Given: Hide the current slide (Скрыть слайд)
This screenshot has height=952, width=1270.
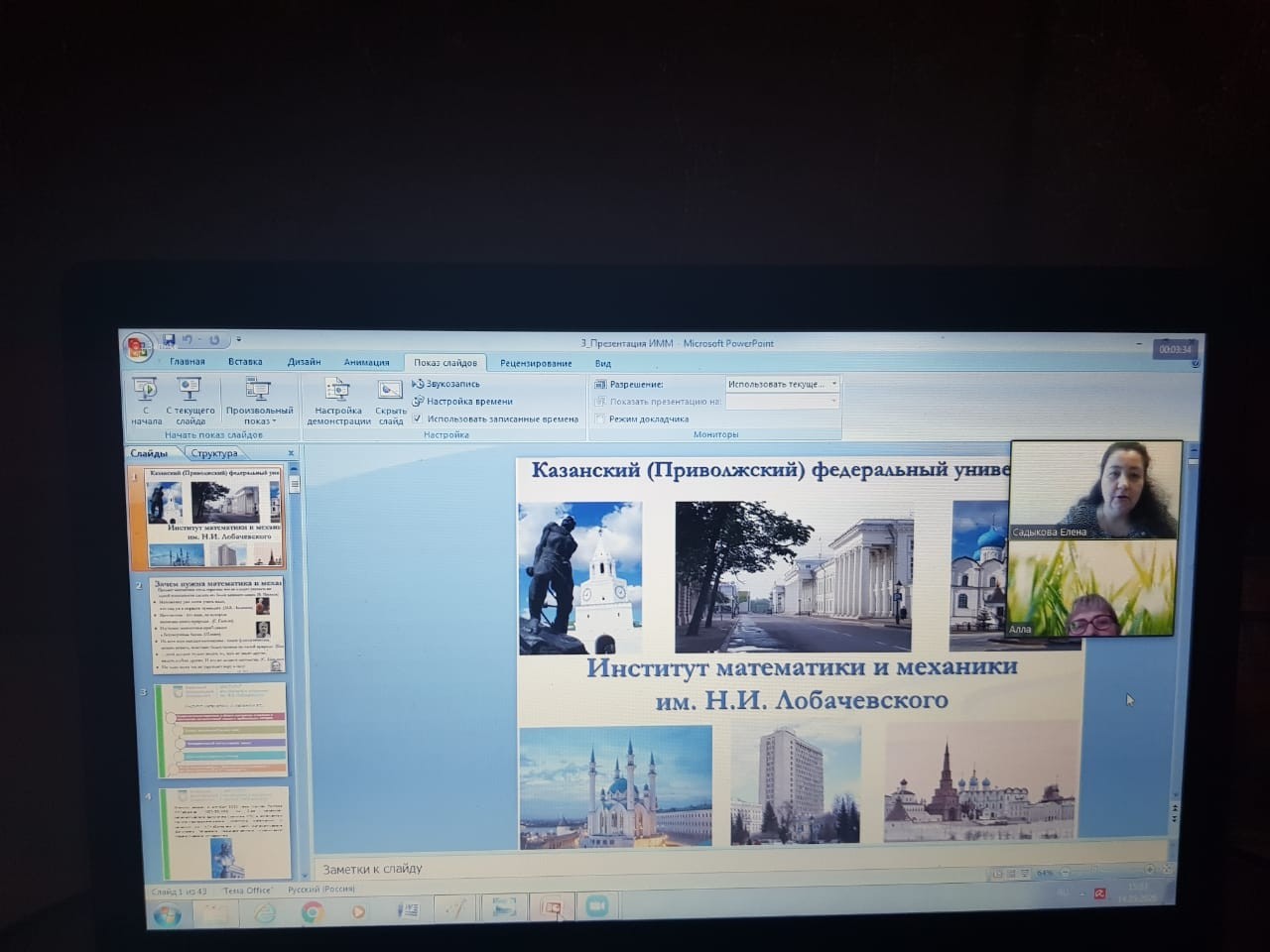Looking at the screenshot, I should tap(391, 402).
